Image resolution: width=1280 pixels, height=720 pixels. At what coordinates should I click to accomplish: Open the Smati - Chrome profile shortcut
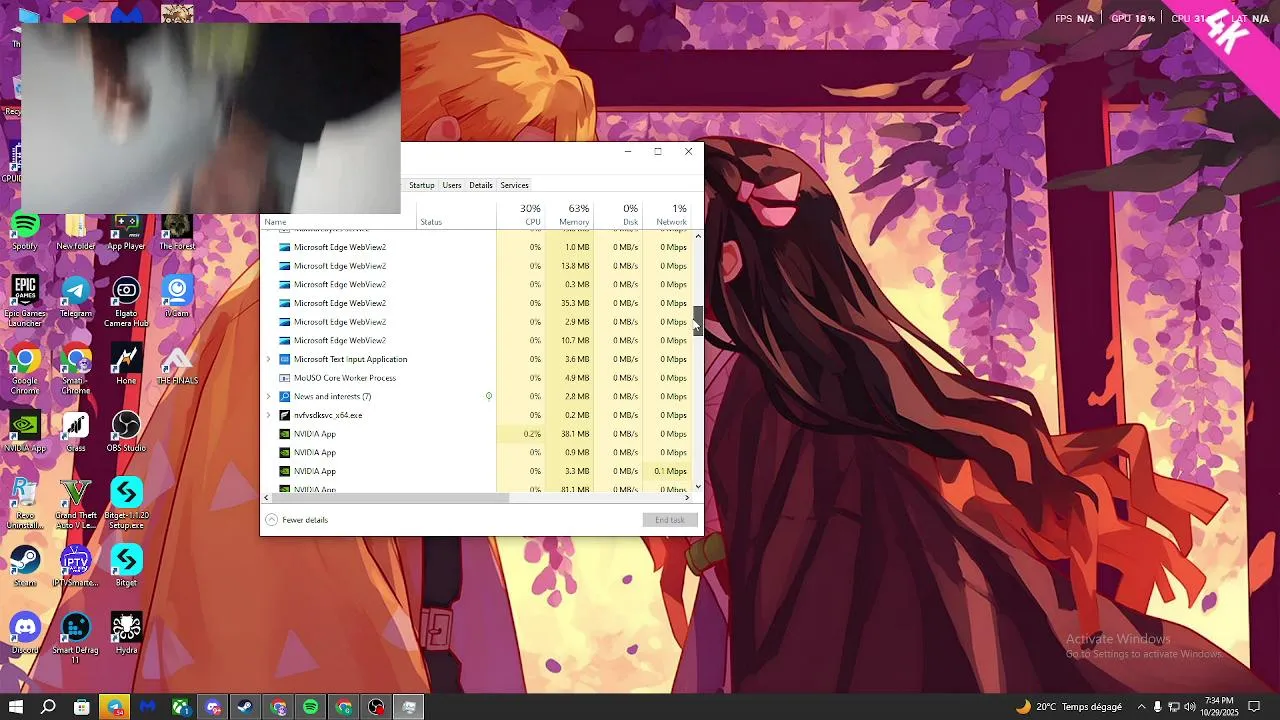click(x=76, y=369)
